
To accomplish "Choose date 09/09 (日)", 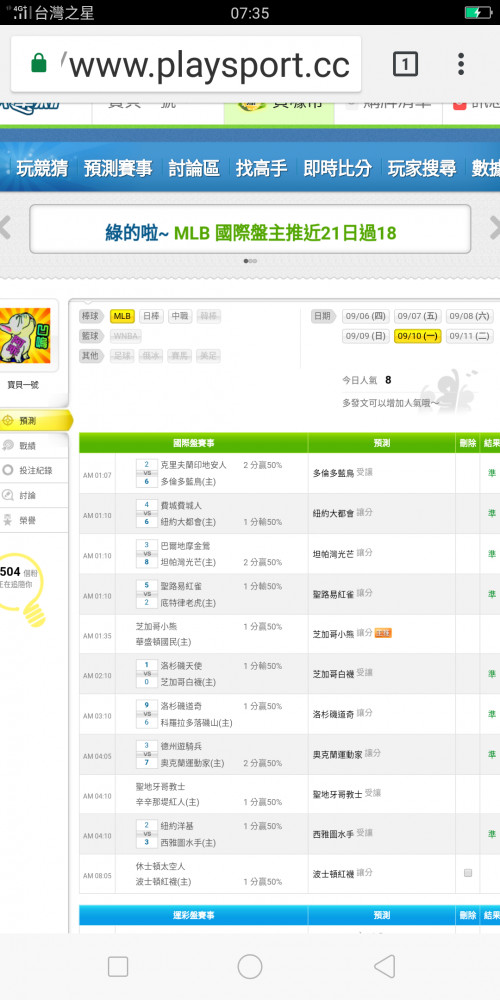I will point(365,336).
